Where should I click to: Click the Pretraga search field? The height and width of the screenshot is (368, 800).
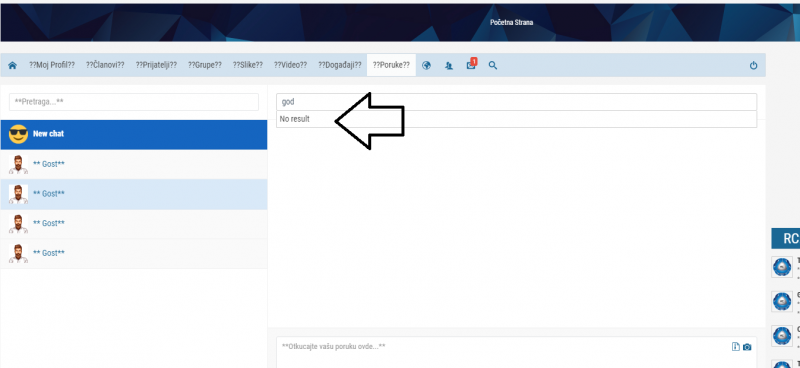(134, 102)
